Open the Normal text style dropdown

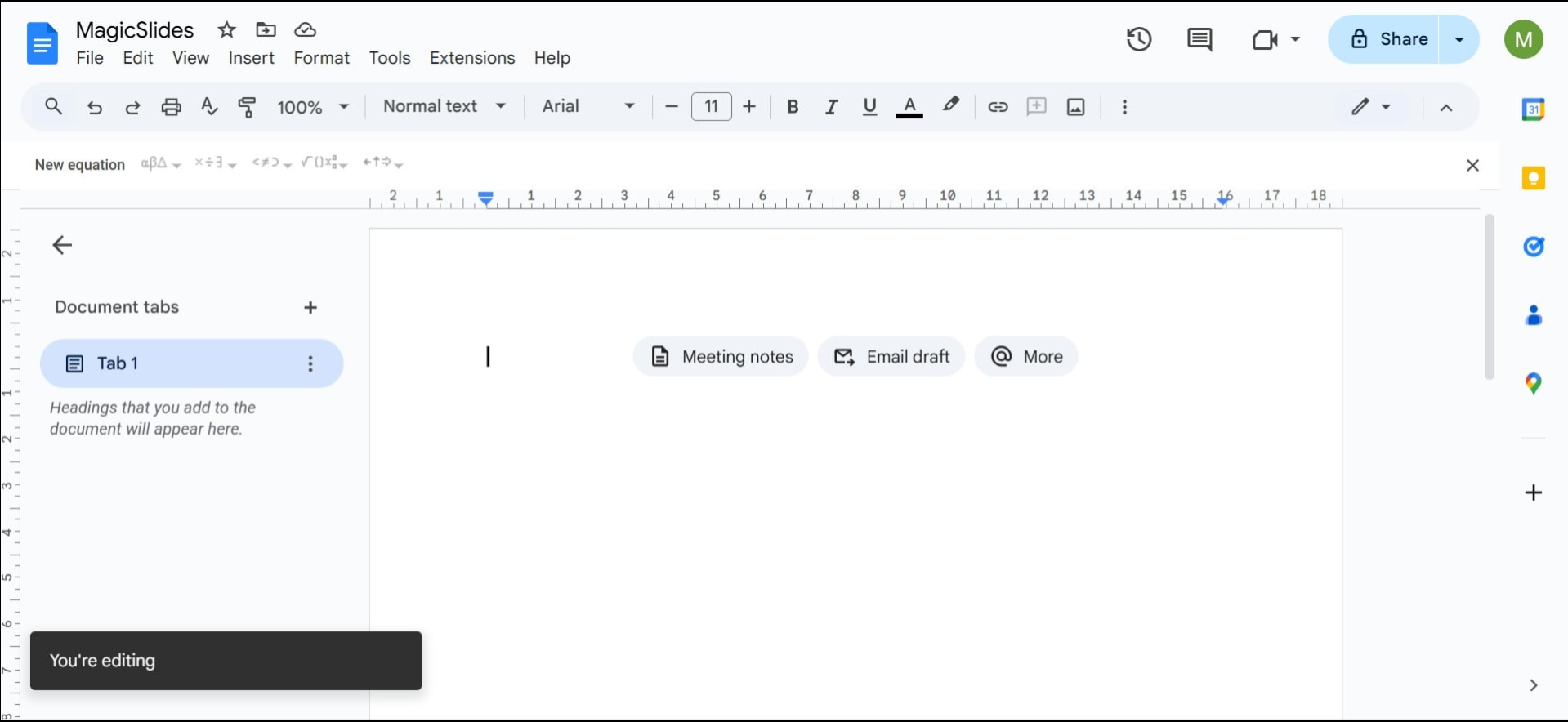[x=444, y=106]
